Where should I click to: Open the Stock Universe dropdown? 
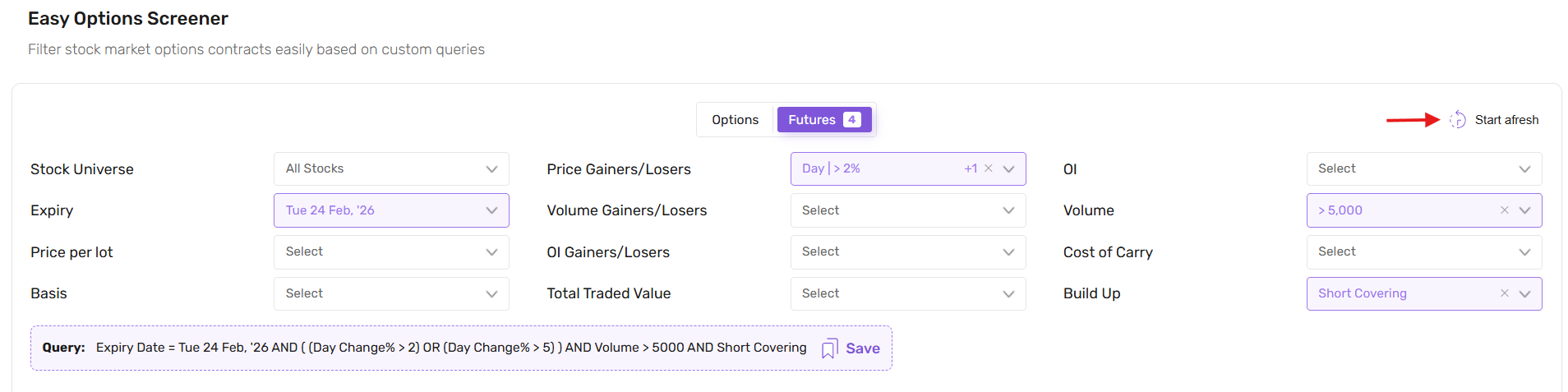tap(391, 168)
